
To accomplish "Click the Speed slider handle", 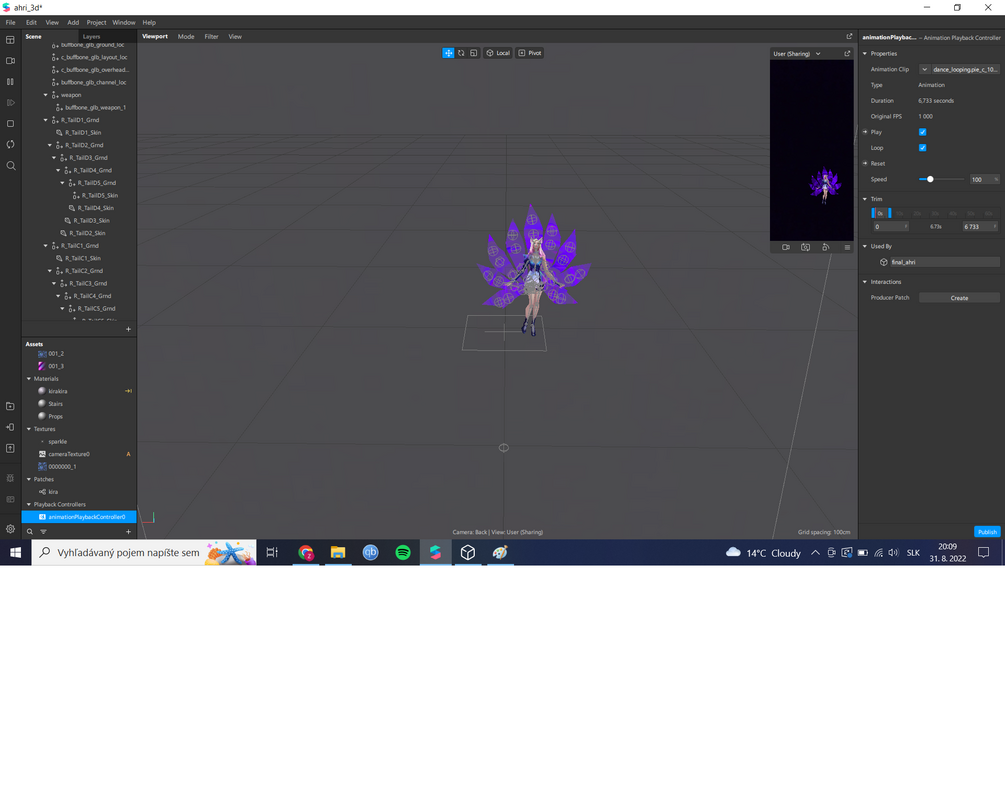I will pos(930,180).
